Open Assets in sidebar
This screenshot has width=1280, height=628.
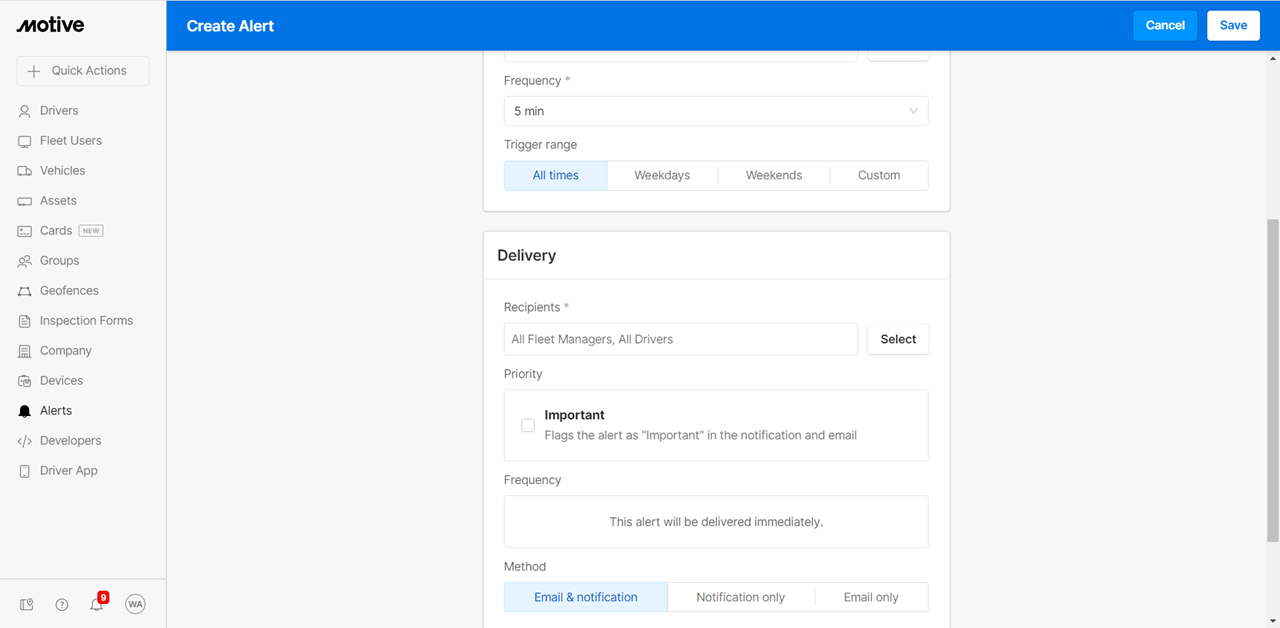pos(58,201)
